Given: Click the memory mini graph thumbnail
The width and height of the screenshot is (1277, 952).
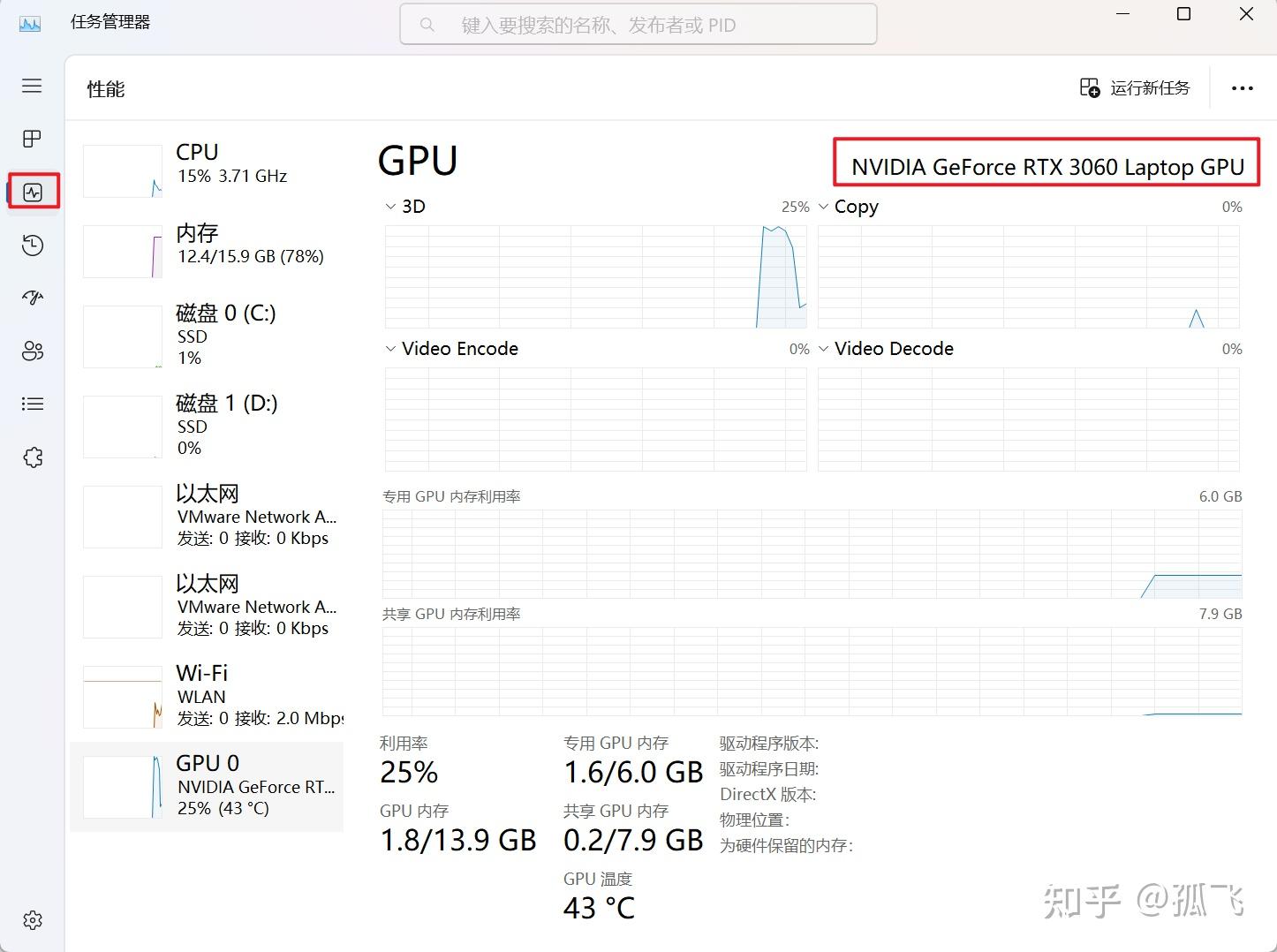Looking at the screenshot, I should [x=123, y=252].
